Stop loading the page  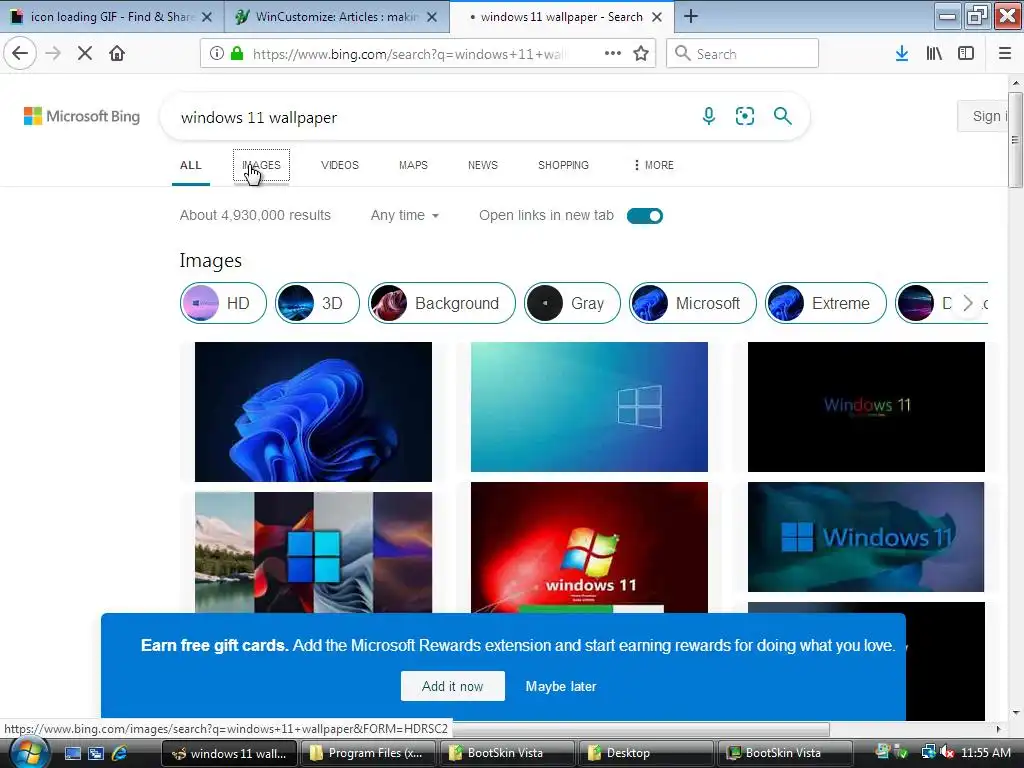(85, 54)
